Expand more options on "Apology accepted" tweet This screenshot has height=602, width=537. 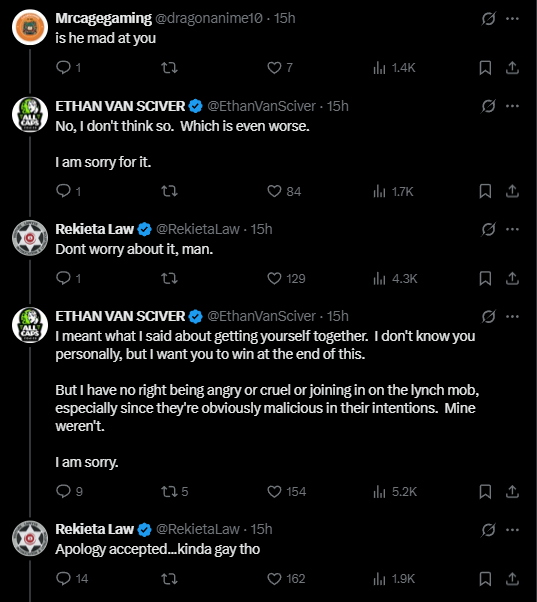coord(512,530)
